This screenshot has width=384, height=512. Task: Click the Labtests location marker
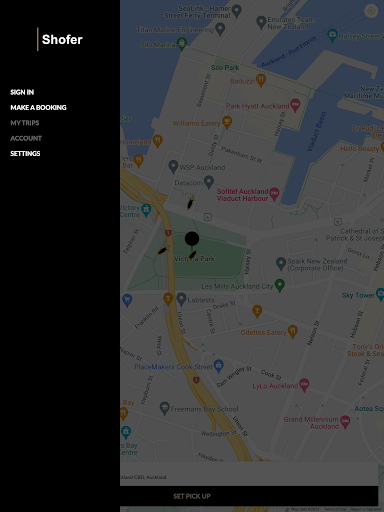(181, 299)
